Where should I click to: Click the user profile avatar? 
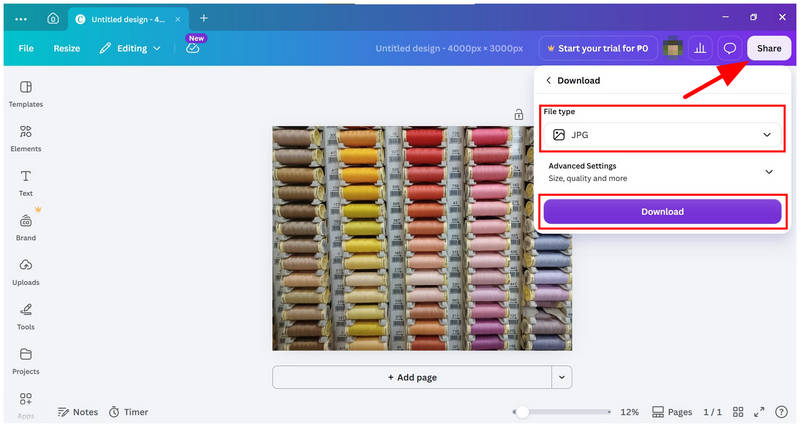coord(672,48)
